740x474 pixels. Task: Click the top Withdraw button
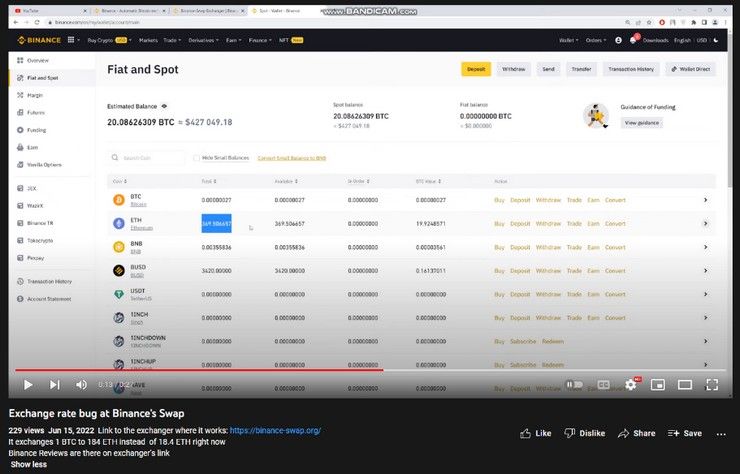tap(513, 69)
